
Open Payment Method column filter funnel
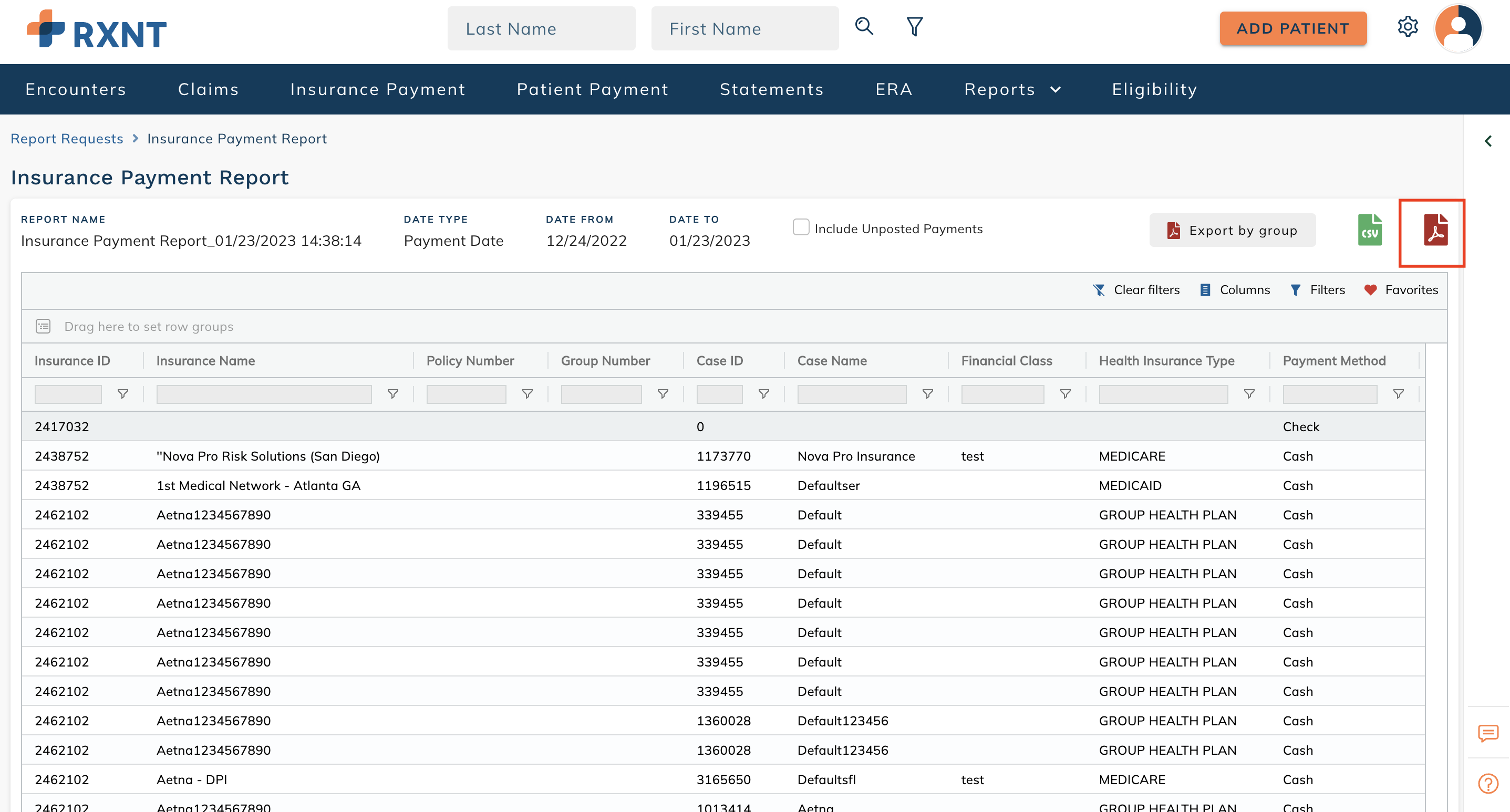(x=1398, y=394)
